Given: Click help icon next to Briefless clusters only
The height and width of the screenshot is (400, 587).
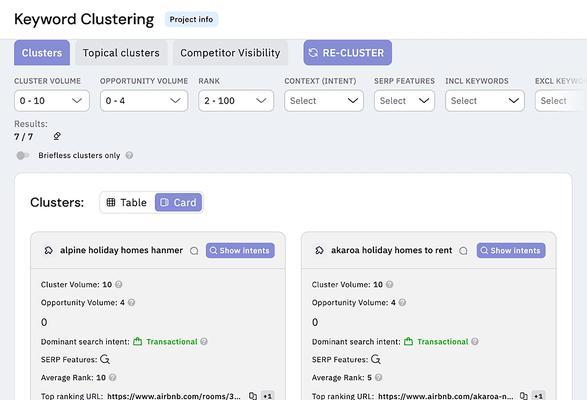Looking at the screenshot, I should [x=129, y=155].
